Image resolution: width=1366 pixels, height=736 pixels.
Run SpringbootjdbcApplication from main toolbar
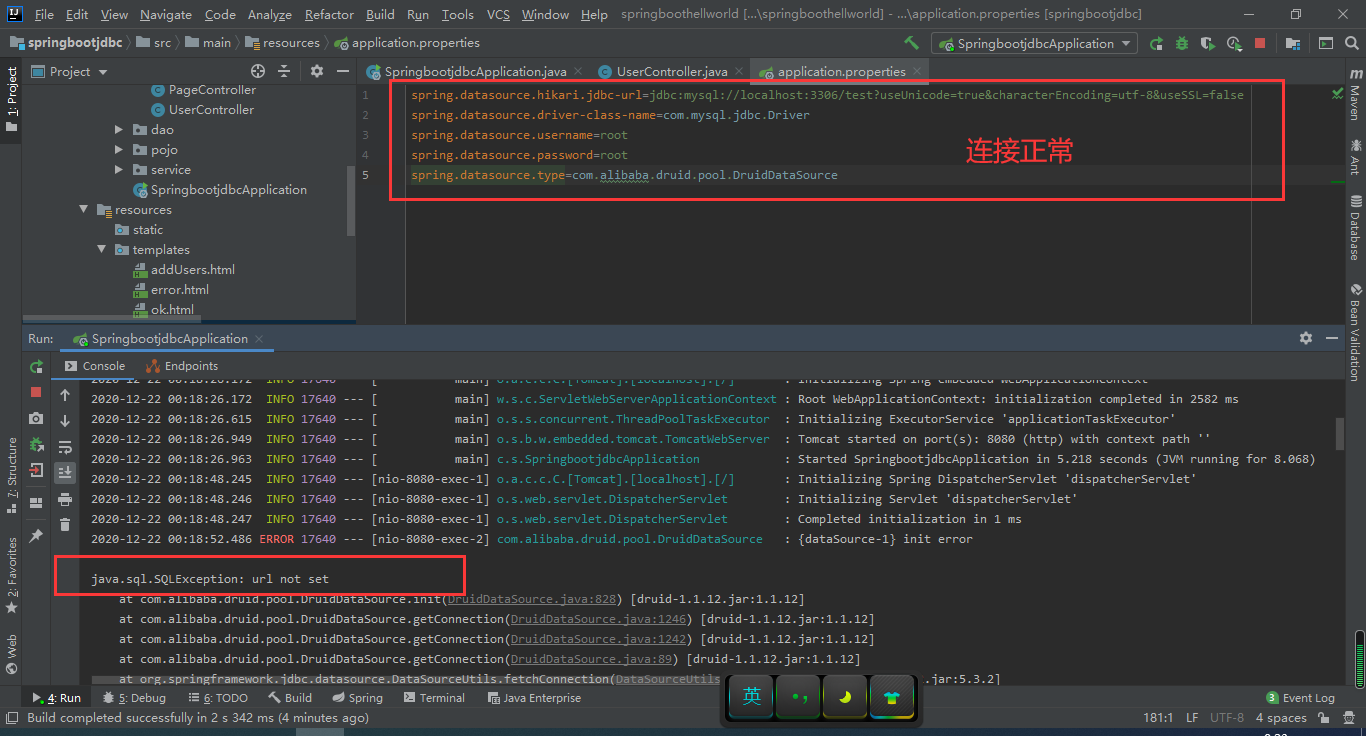pos(1157,43)
